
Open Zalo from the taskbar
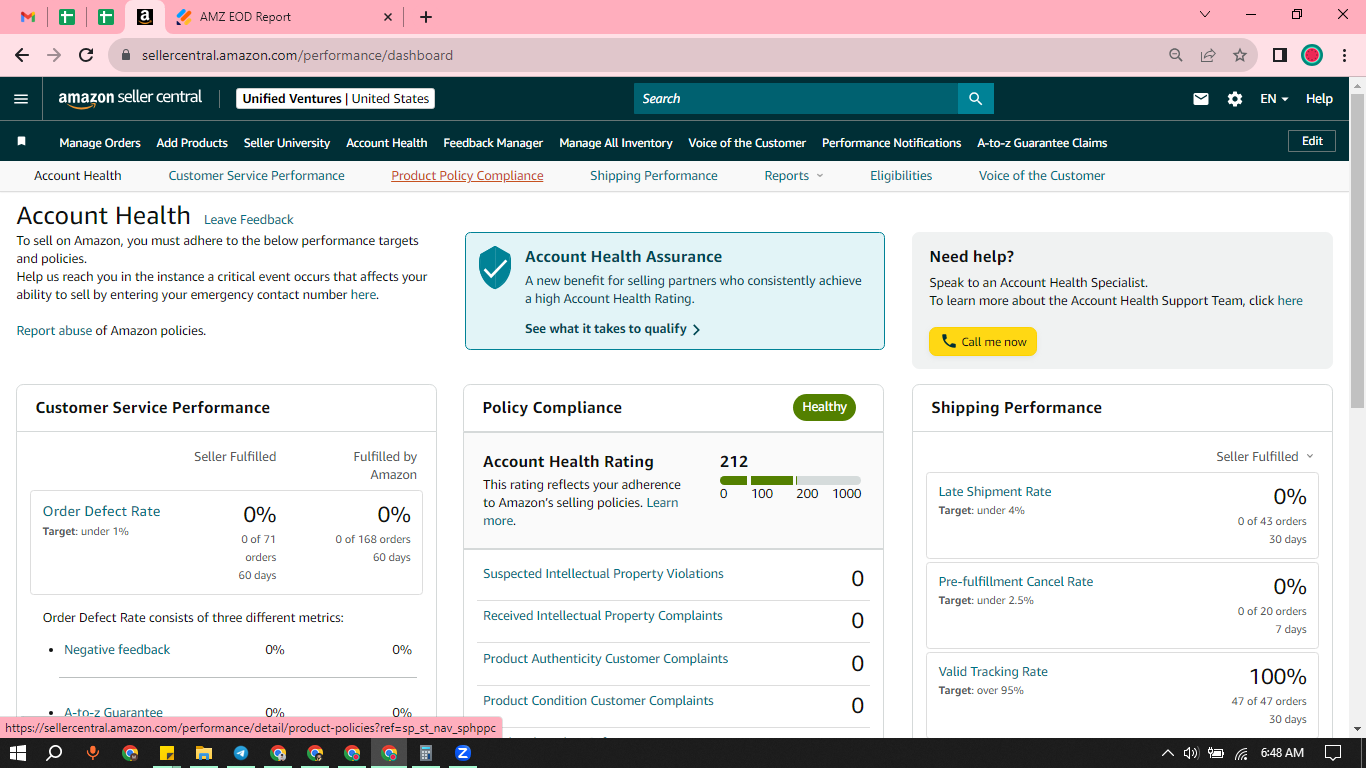463,753
